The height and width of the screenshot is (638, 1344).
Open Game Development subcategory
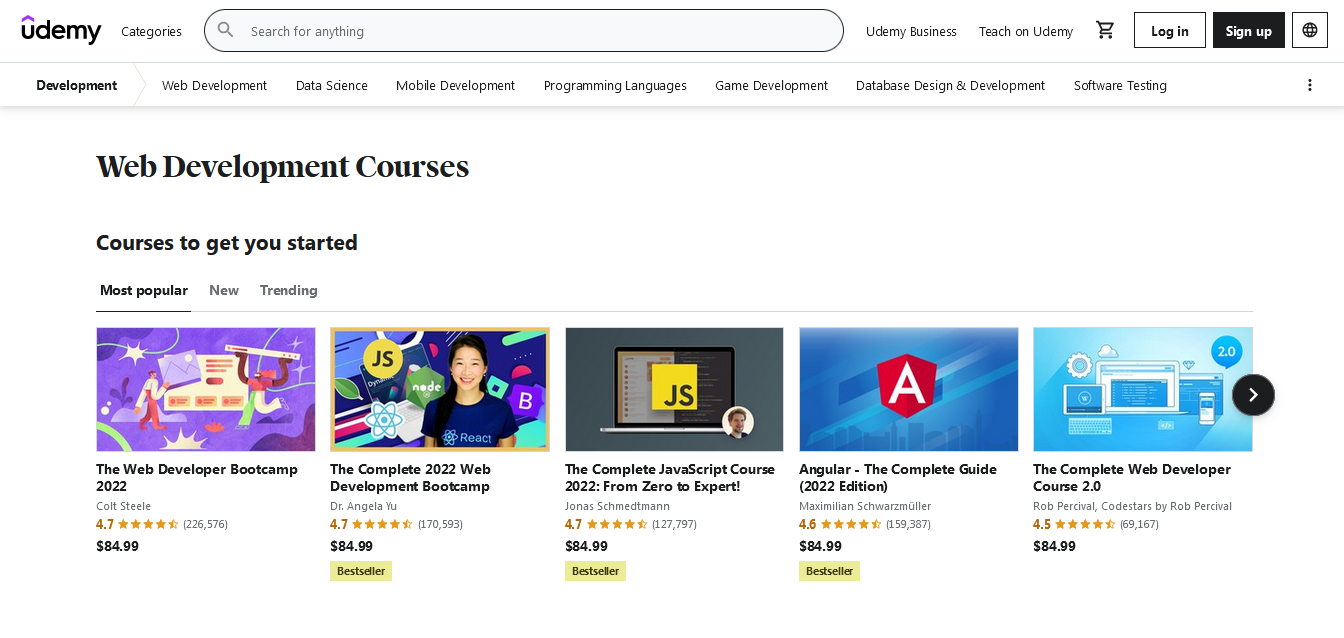[x=771, y=85]
